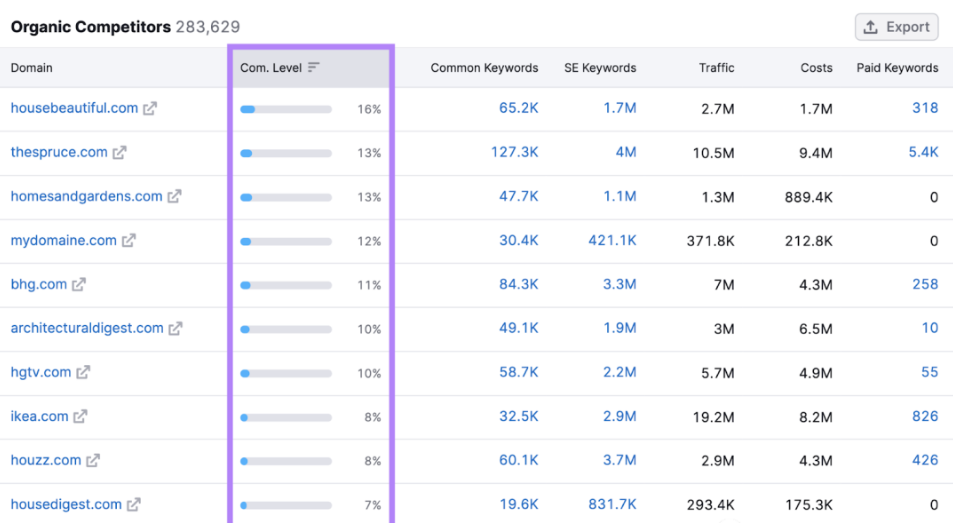This screenshot has height=523, width=953.
Task: Click external link icon next to thespruce.com
Action: [x=119, y=153]
